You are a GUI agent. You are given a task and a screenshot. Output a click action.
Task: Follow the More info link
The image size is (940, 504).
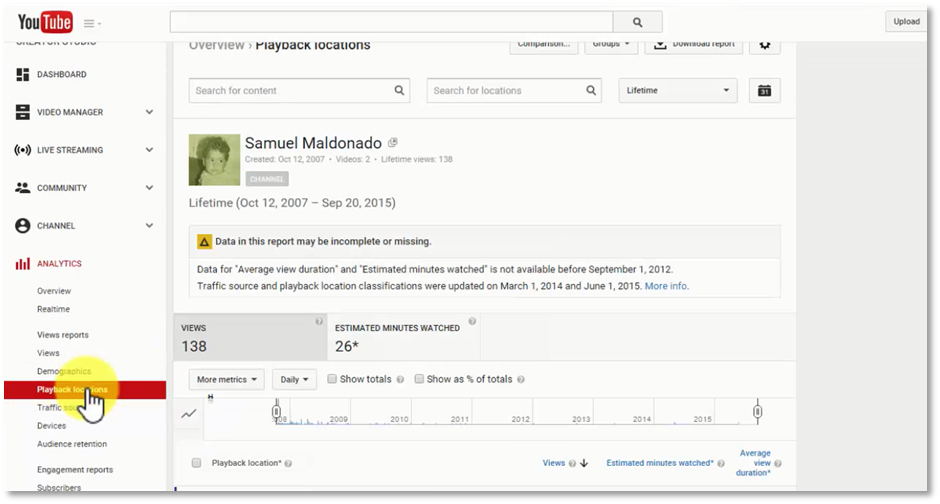click(666, 286)
